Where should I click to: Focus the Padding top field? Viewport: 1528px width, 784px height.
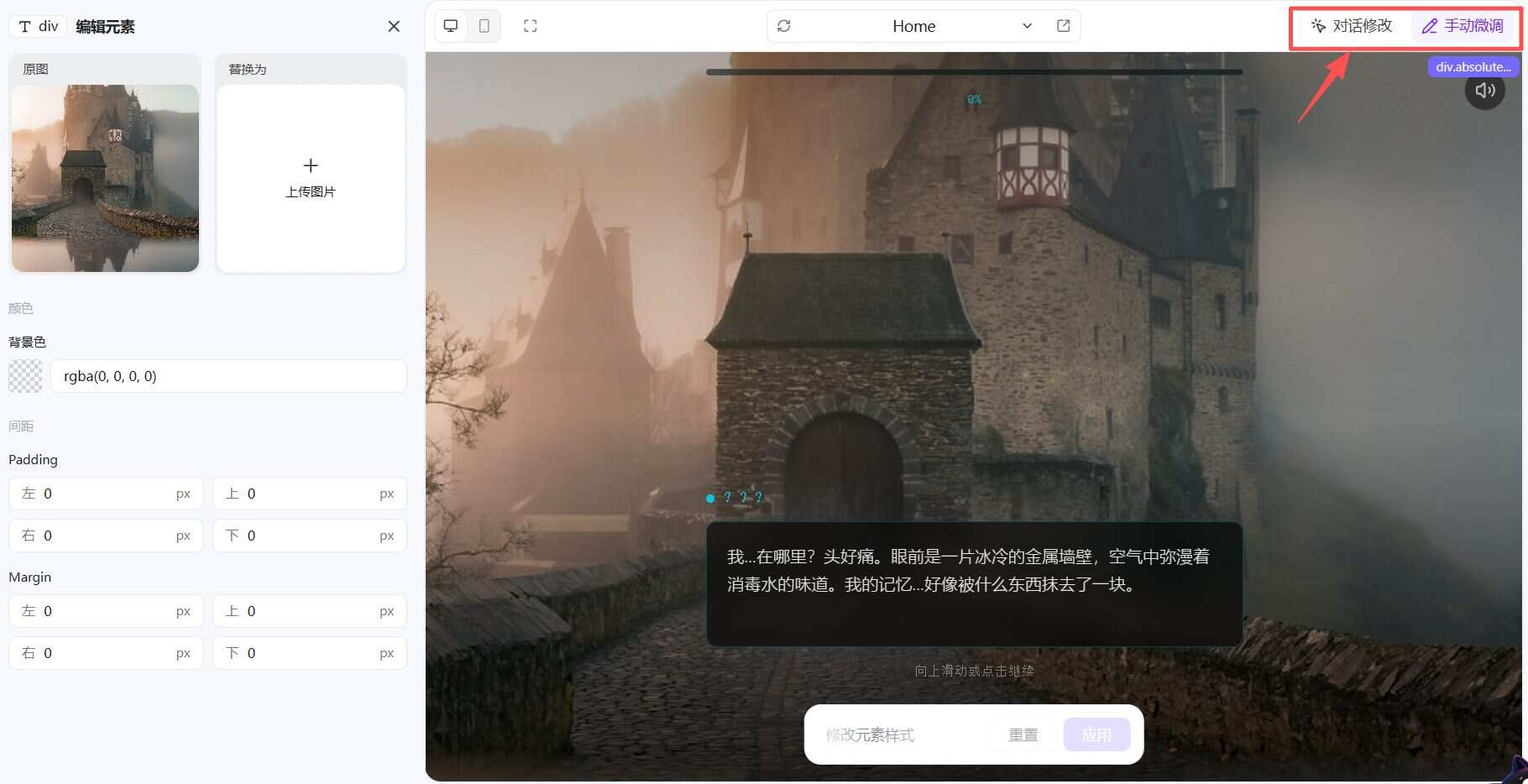pyautogui.click(x=310, y=494)
